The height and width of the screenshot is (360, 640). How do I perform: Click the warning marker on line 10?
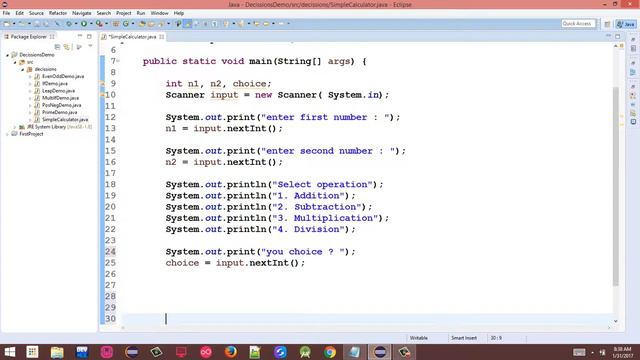[x=102, y=95]
